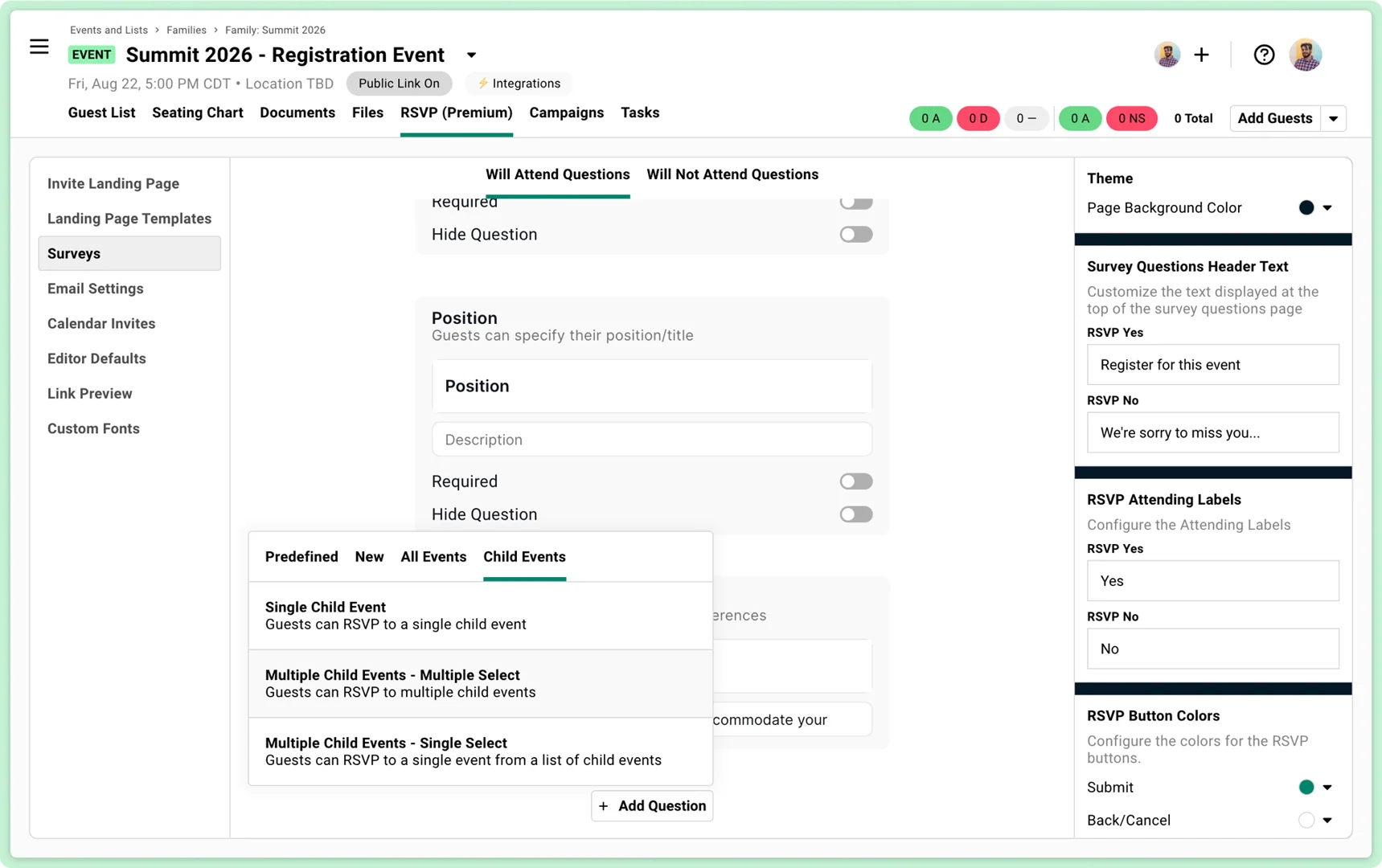1382x868 pixels.
Task: Expand Page Background Color dropdown
Action: coord(1327,208)
